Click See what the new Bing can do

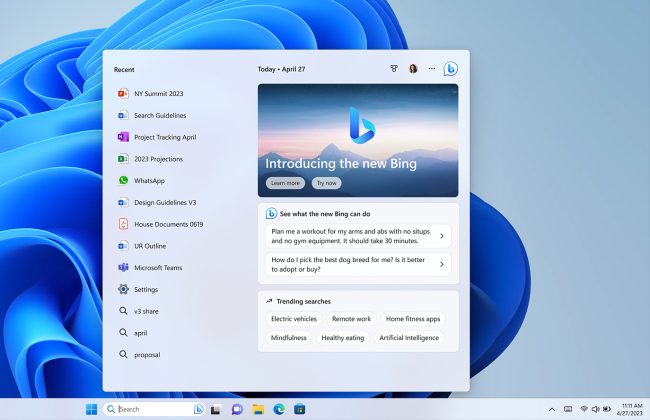click(x=325, y=214)
